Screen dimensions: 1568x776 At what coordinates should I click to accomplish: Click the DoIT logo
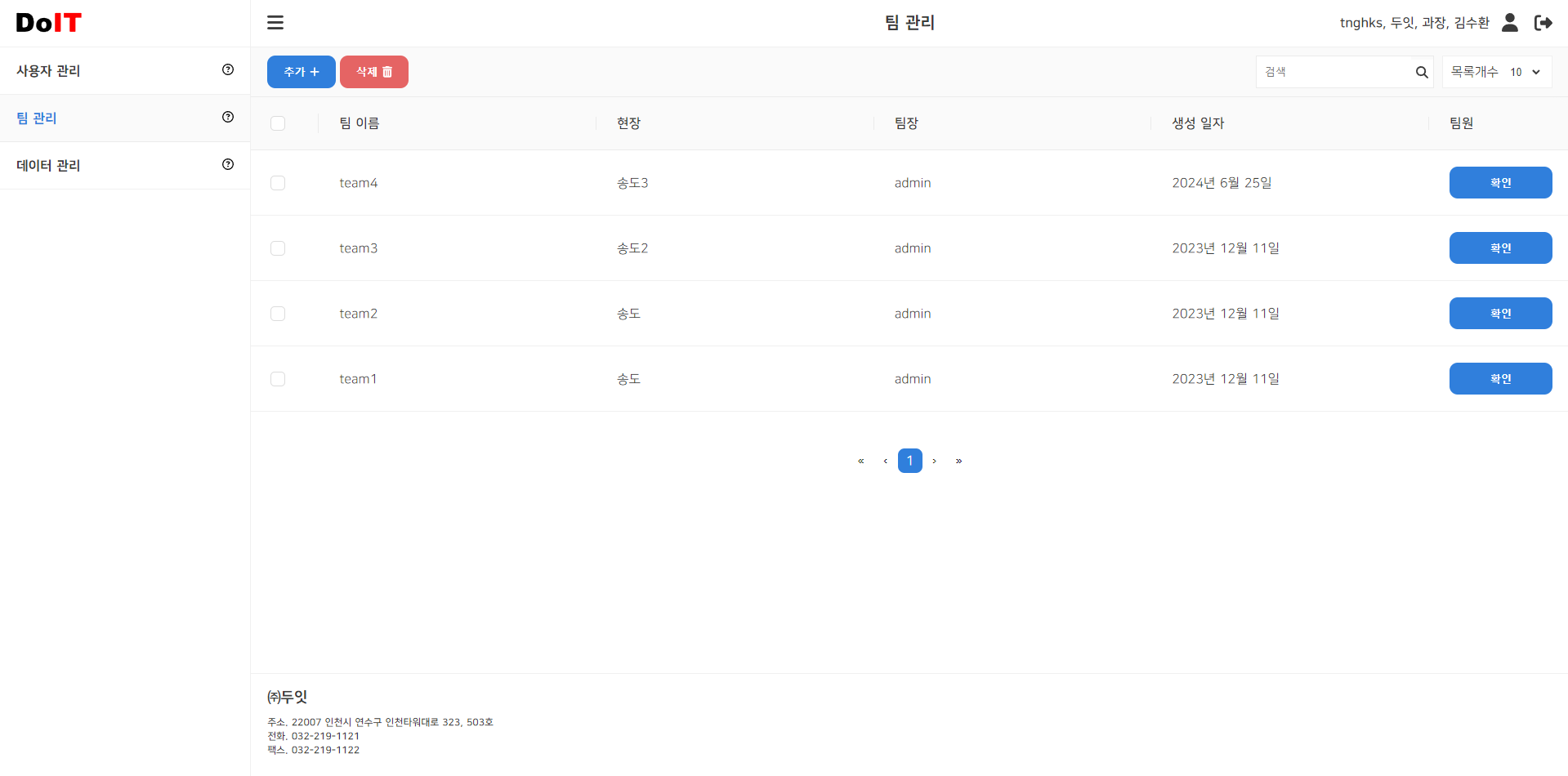[x=49, y=23]
